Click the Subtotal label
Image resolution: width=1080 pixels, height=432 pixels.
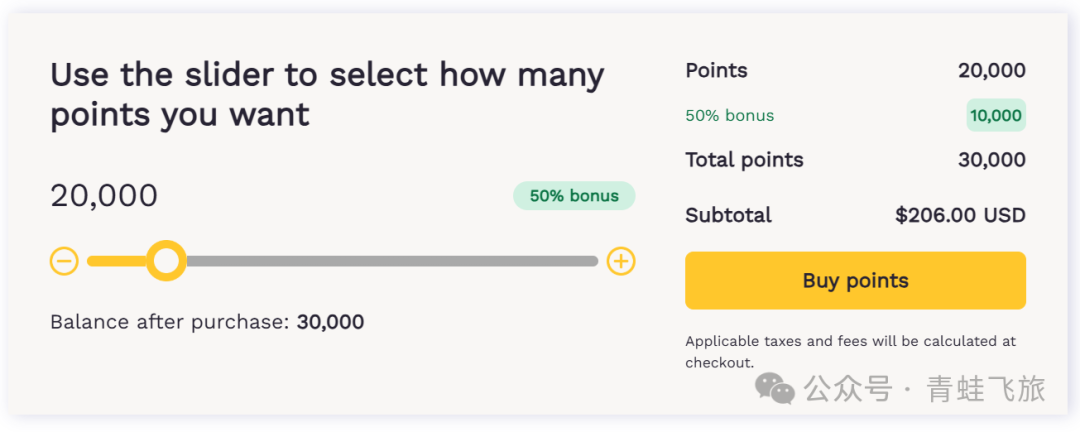click(x=728, y=215)
